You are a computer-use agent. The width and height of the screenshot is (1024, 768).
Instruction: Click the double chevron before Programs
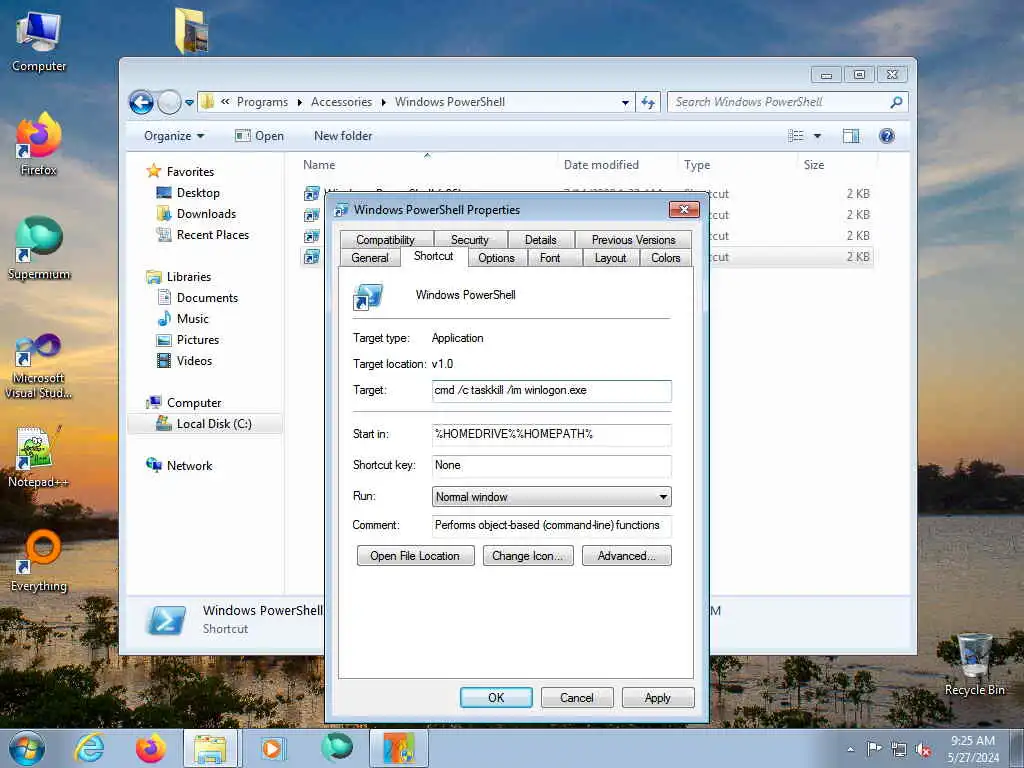coord(225,102)
